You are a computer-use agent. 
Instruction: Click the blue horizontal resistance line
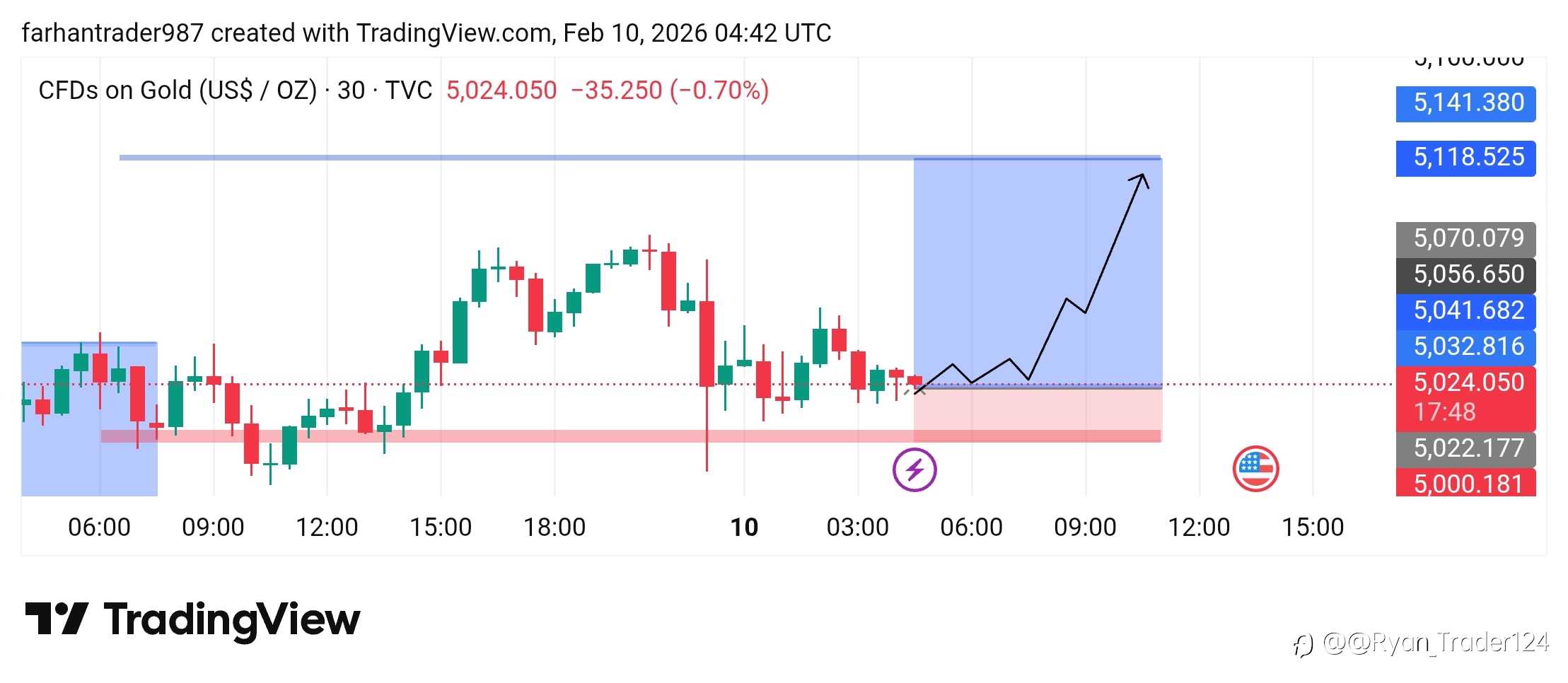[495, 158]
